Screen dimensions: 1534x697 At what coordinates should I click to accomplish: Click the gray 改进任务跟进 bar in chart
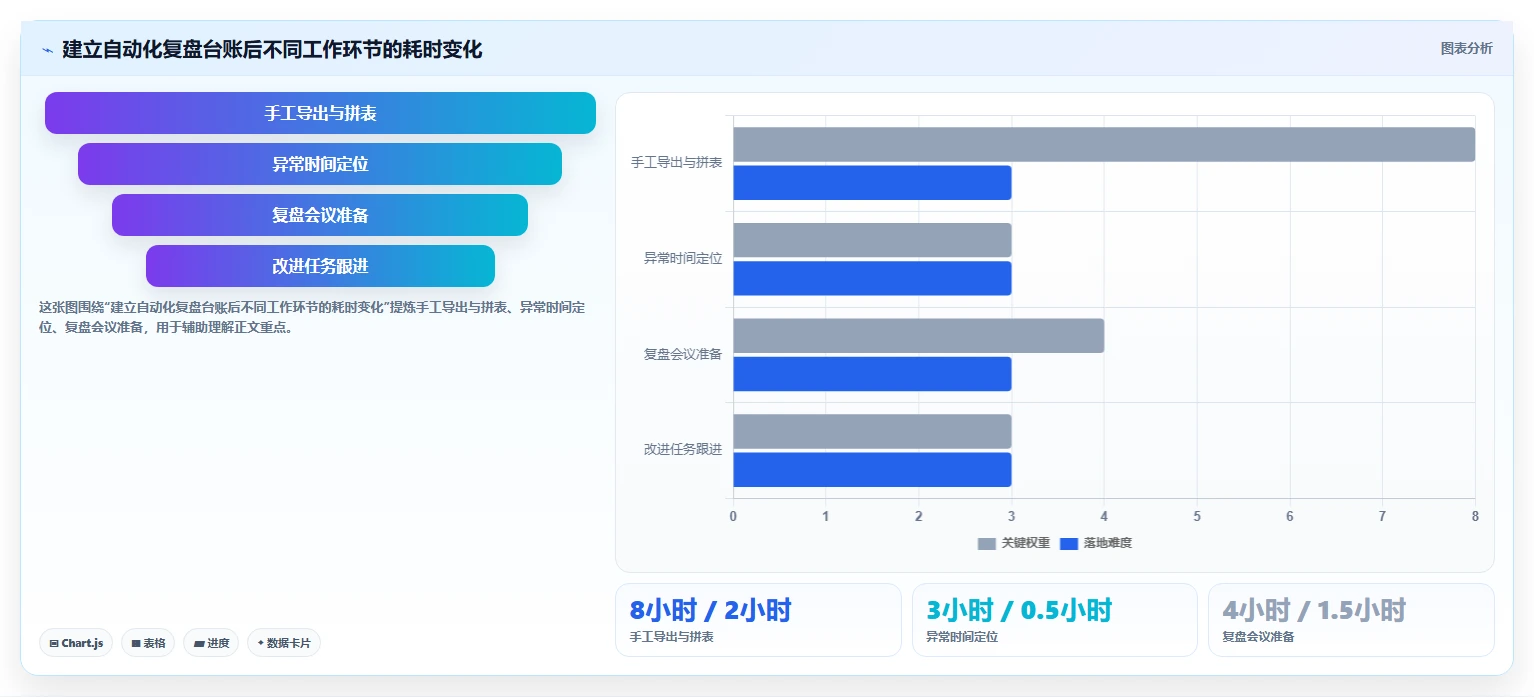pyautogui.click(x=872, y=431)
